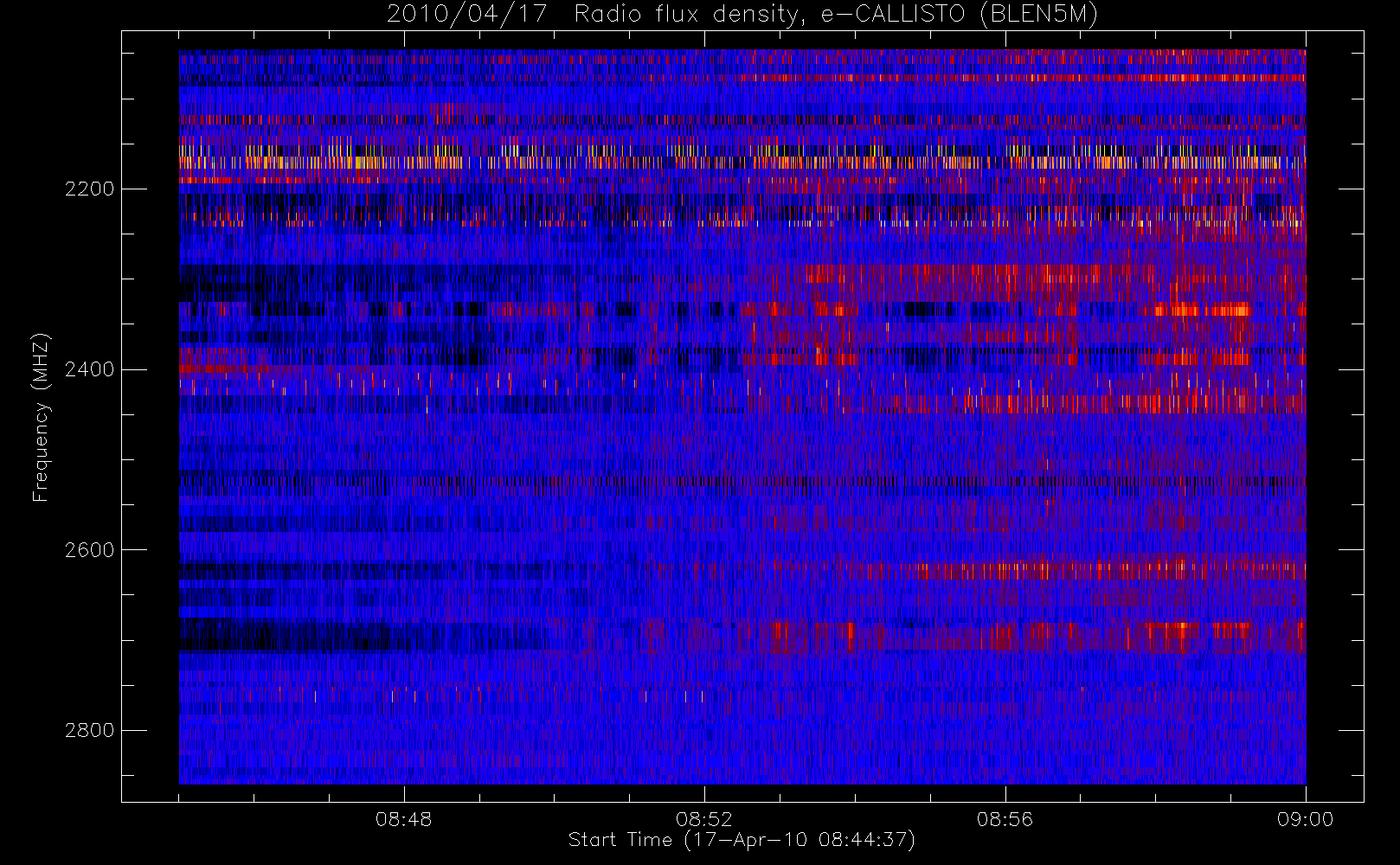
Task: Click the 08:56 time tick label
Action: 1005,819
